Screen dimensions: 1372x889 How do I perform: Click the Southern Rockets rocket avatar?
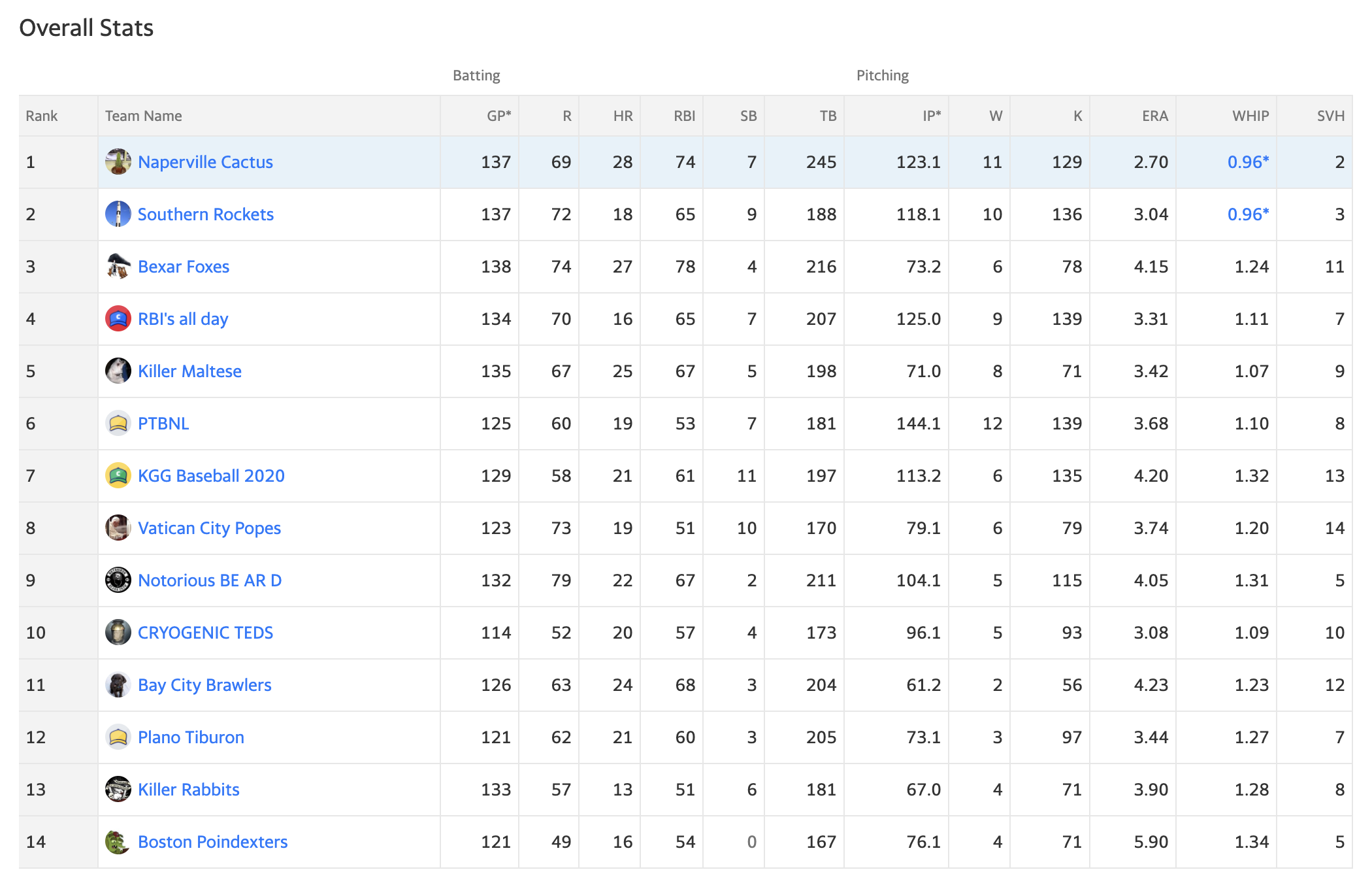click(x=118, y=214)
